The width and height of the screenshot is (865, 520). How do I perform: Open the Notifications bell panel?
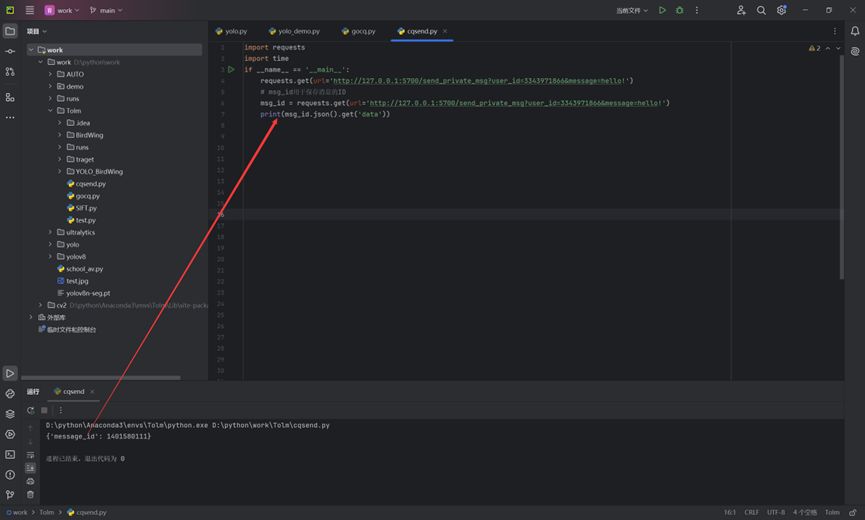[x=855, y=31]
